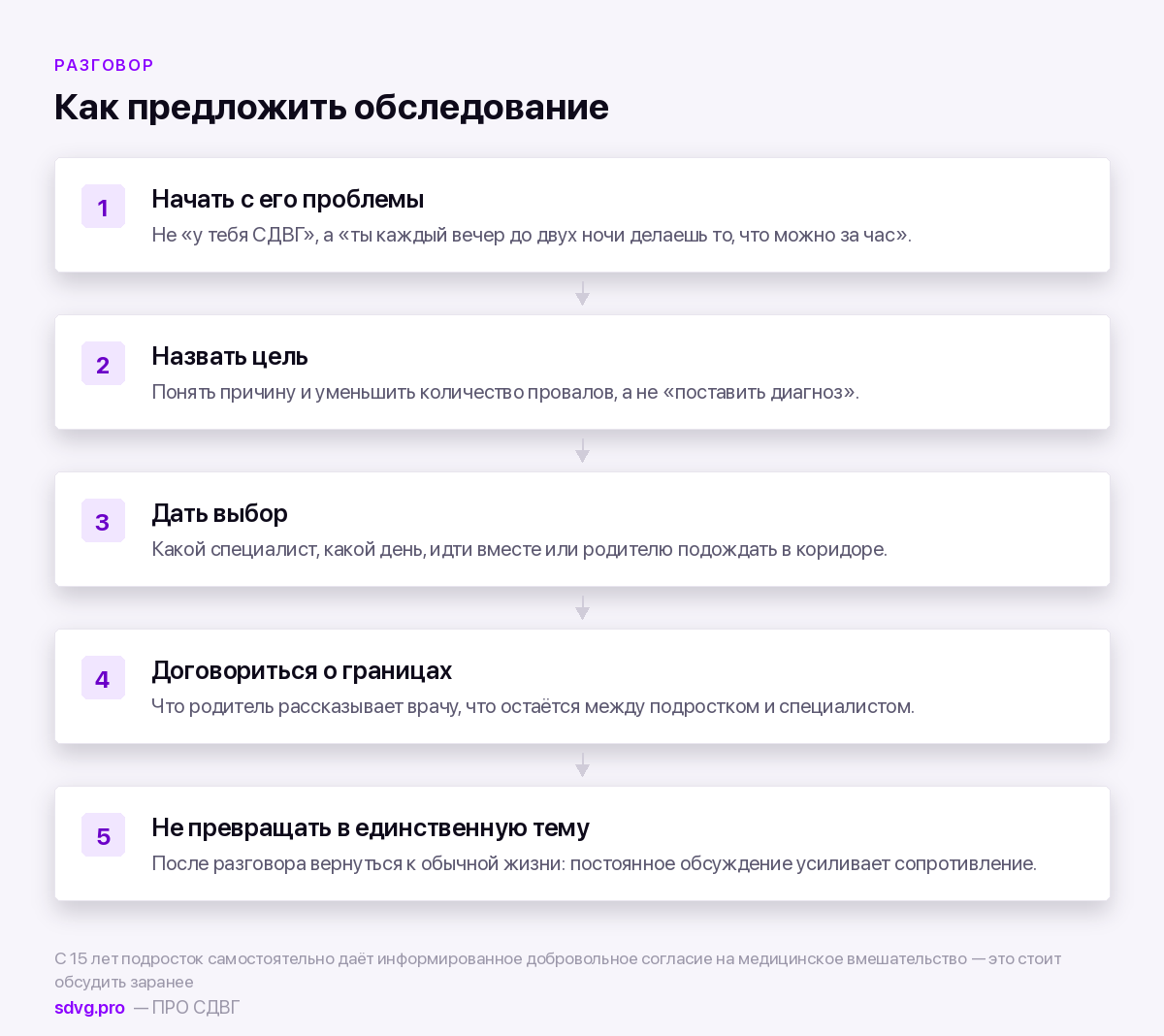The height and width of the screenshot is (1036, 1164).
Task: Click the number 4 step badge
Action: (x=103, y=678)
